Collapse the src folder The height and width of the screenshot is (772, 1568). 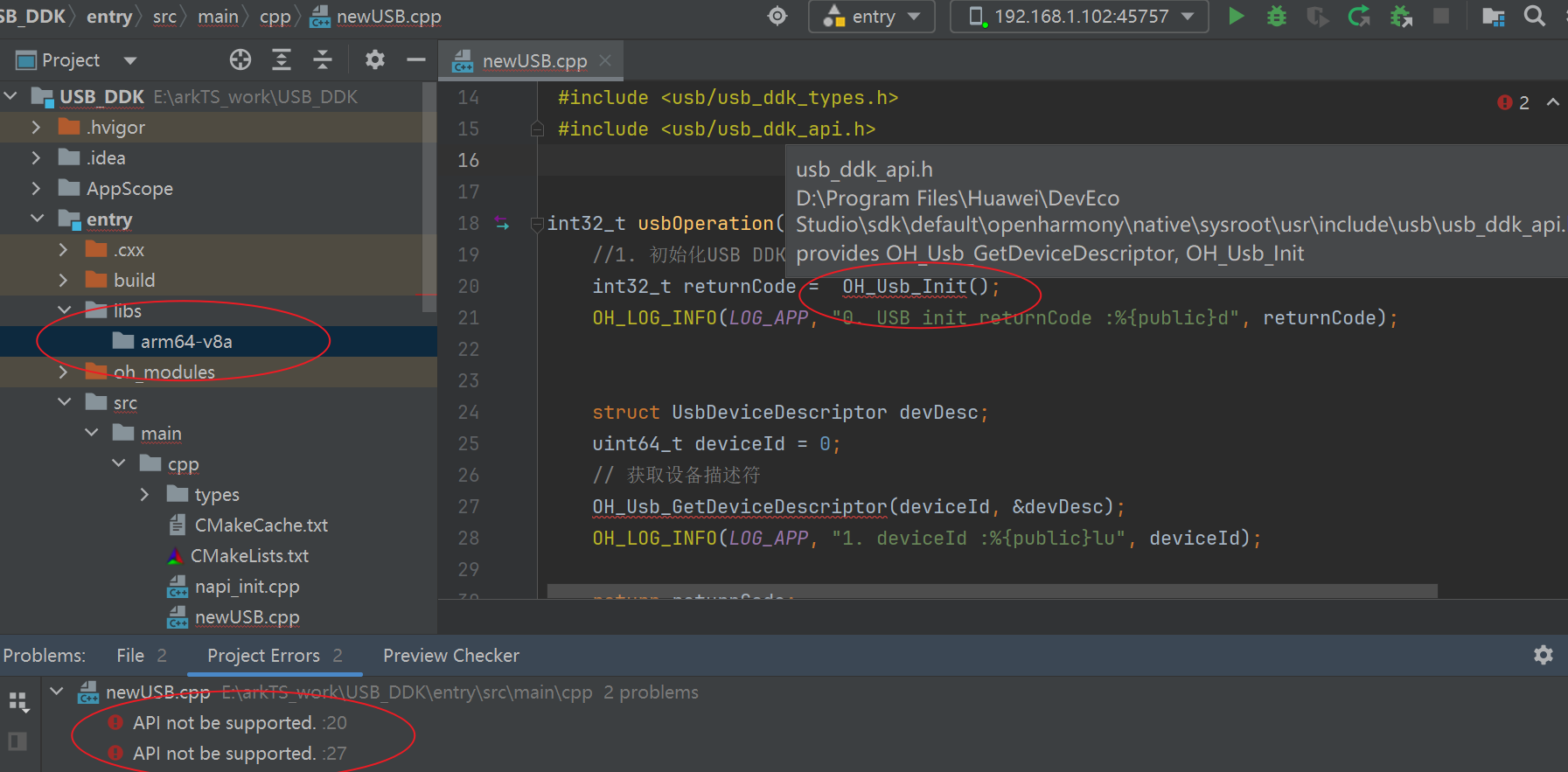64,402
